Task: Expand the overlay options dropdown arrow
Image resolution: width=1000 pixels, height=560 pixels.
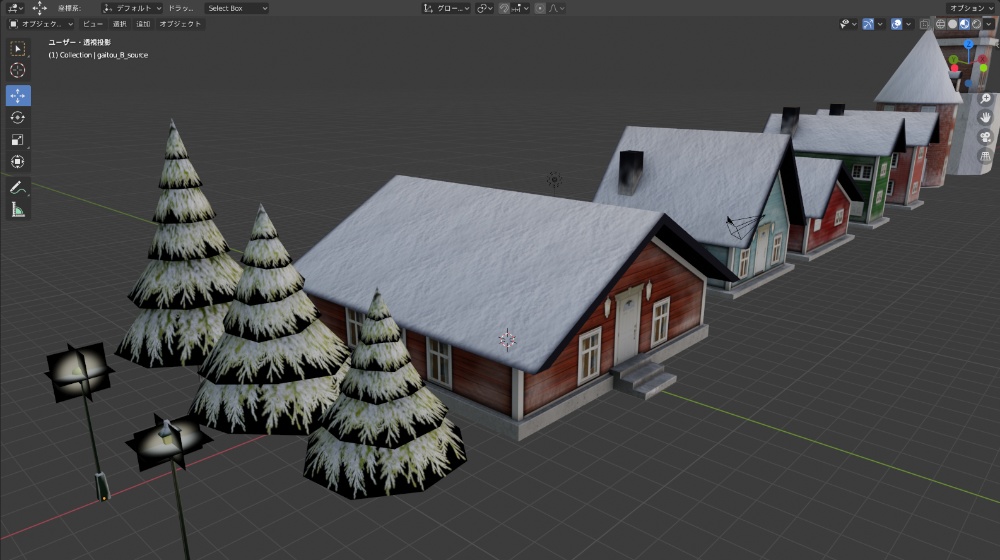Action: (x=908, y=24)
